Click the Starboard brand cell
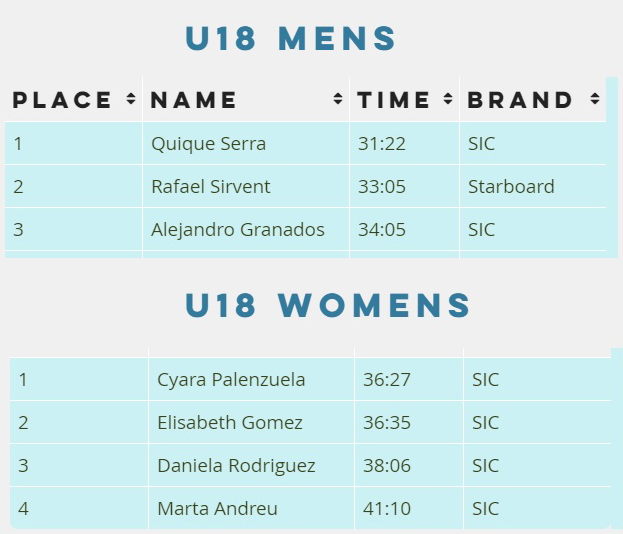 (533, 186)
